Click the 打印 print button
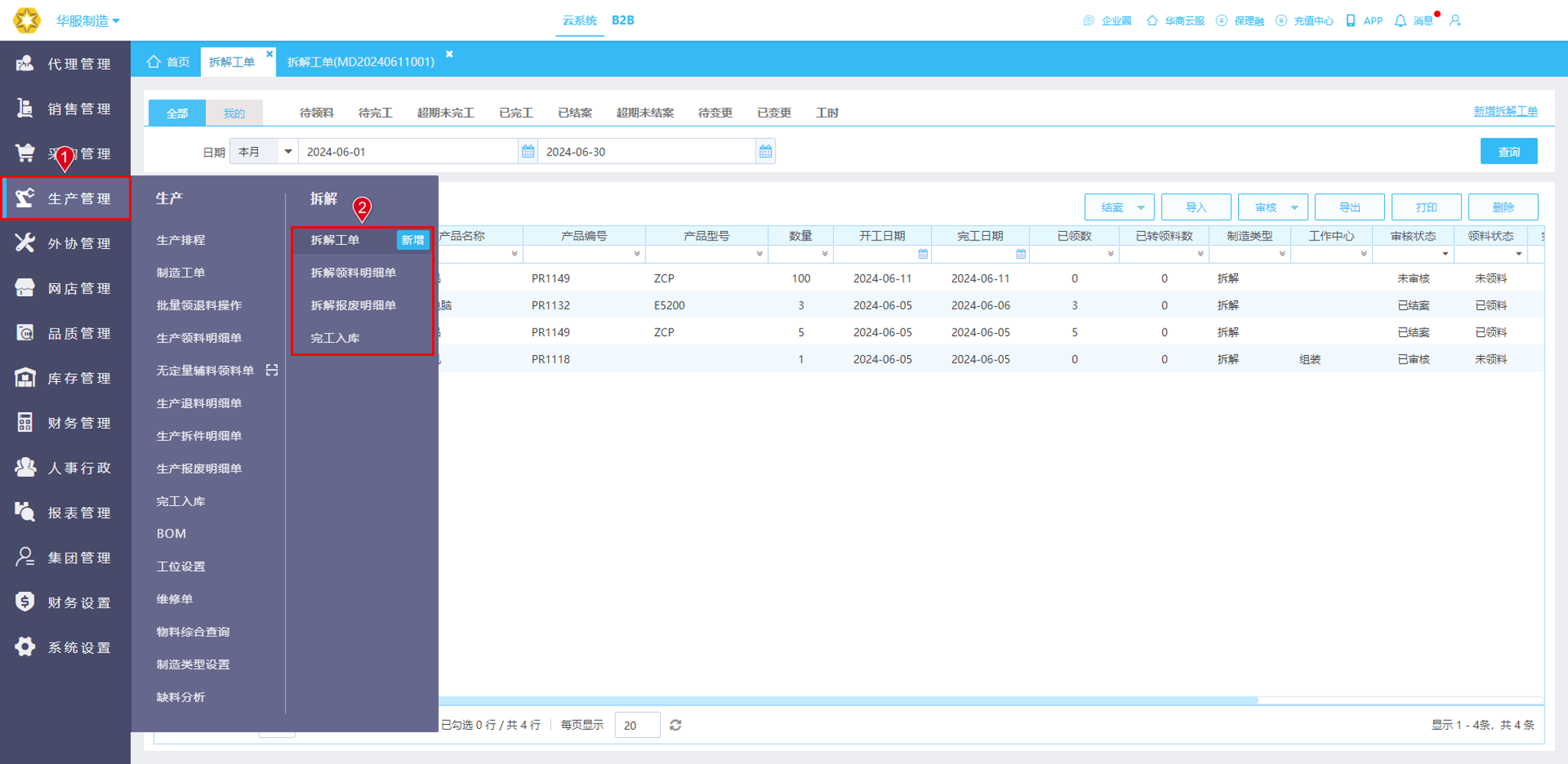The height and width of the screenshot is (764, 1568). tap(1426, 207)
